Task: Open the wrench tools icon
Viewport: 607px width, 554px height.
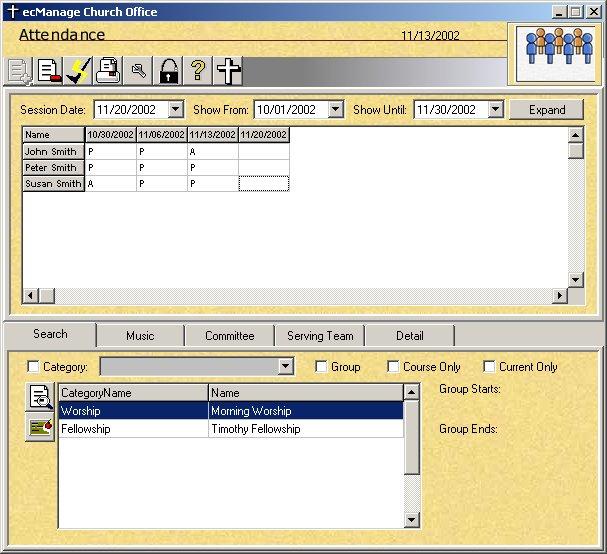Action: 138,71
